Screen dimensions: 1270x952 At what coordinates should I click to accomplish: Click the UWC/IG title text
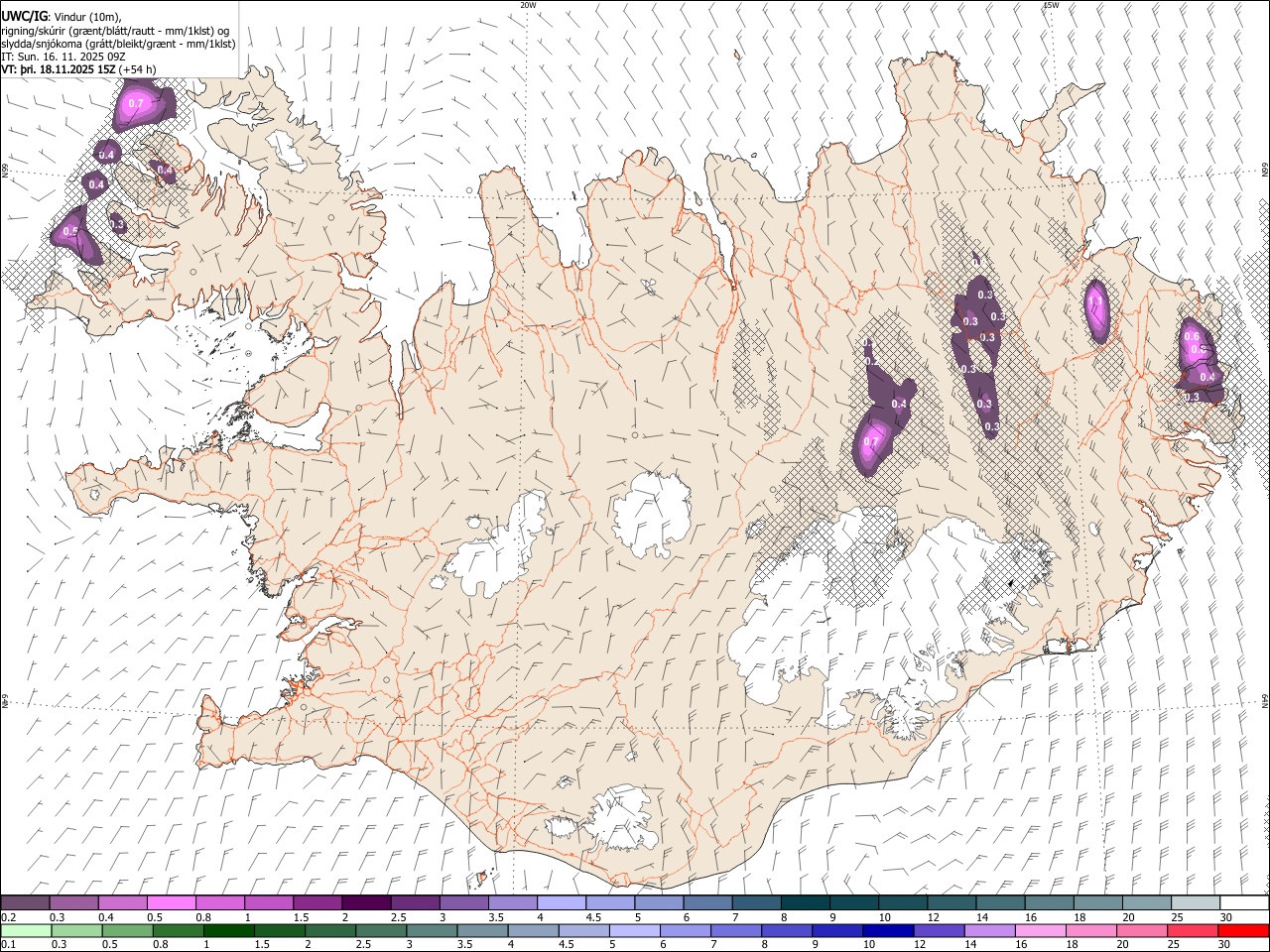click(x=24, y=16)
